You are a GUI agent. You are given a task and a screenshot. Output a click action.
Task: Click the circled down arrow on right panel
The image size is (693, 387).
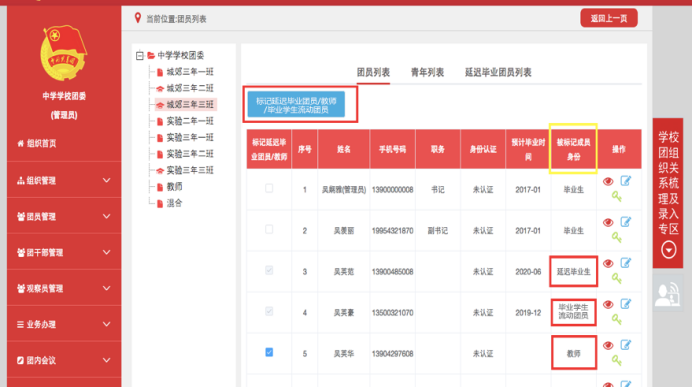point(668,250)
